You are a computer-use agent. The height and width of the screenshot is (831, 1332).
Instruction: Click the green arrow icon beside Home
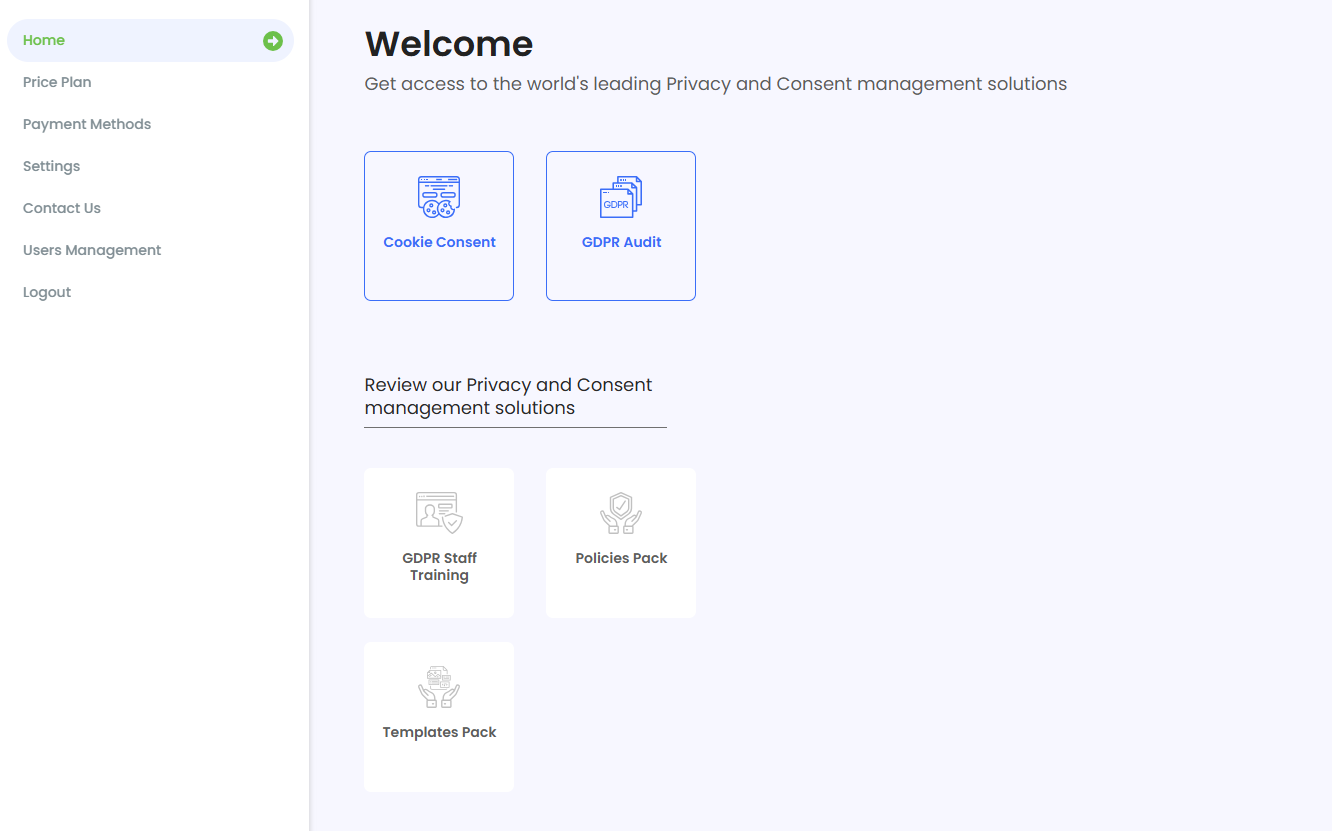click(273, 41)
